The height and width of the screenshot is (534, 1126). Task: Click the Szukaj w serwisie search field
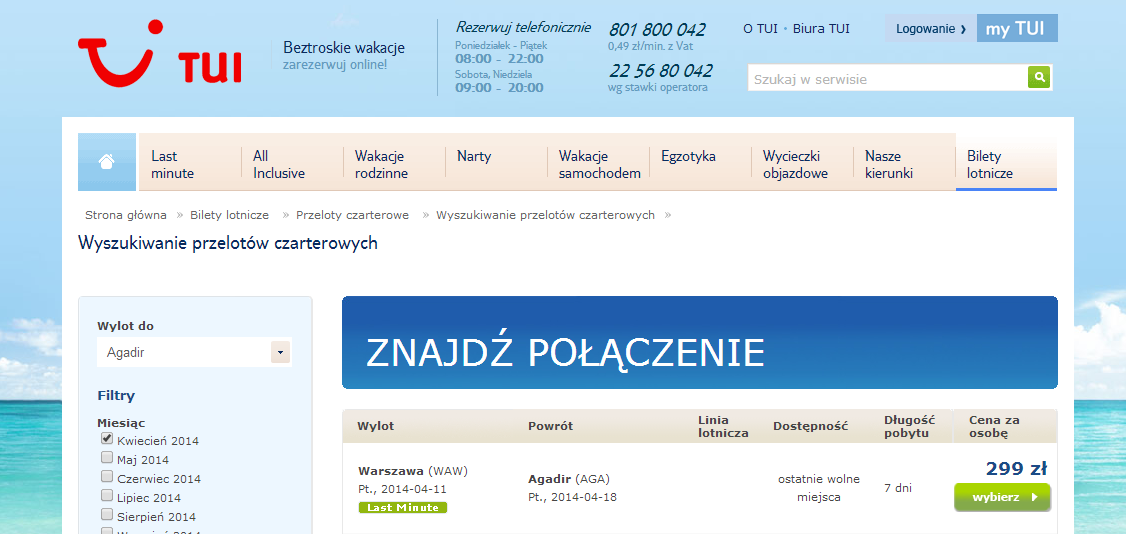pyautogui.click(x=888, y=78)
